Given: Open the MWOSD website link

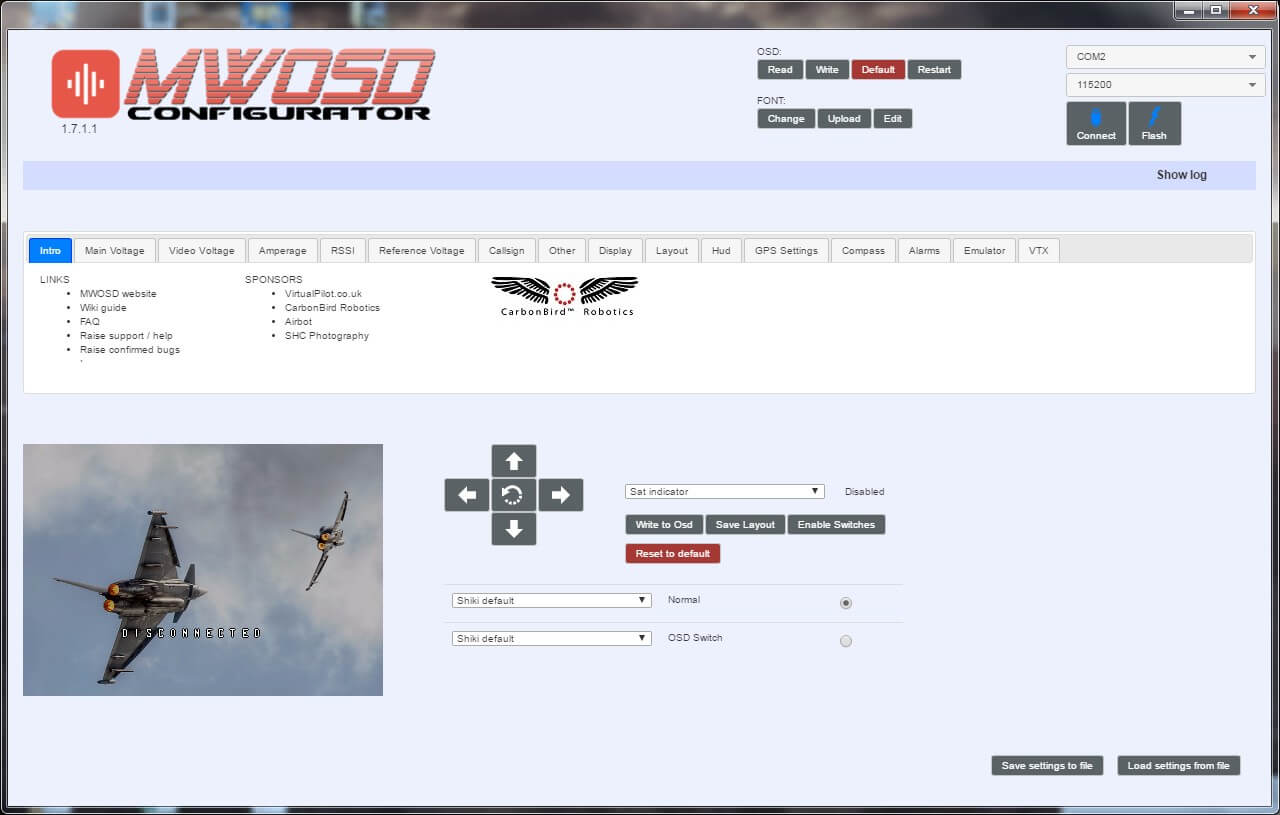Looking at the screenshot, I should (118, 294).
